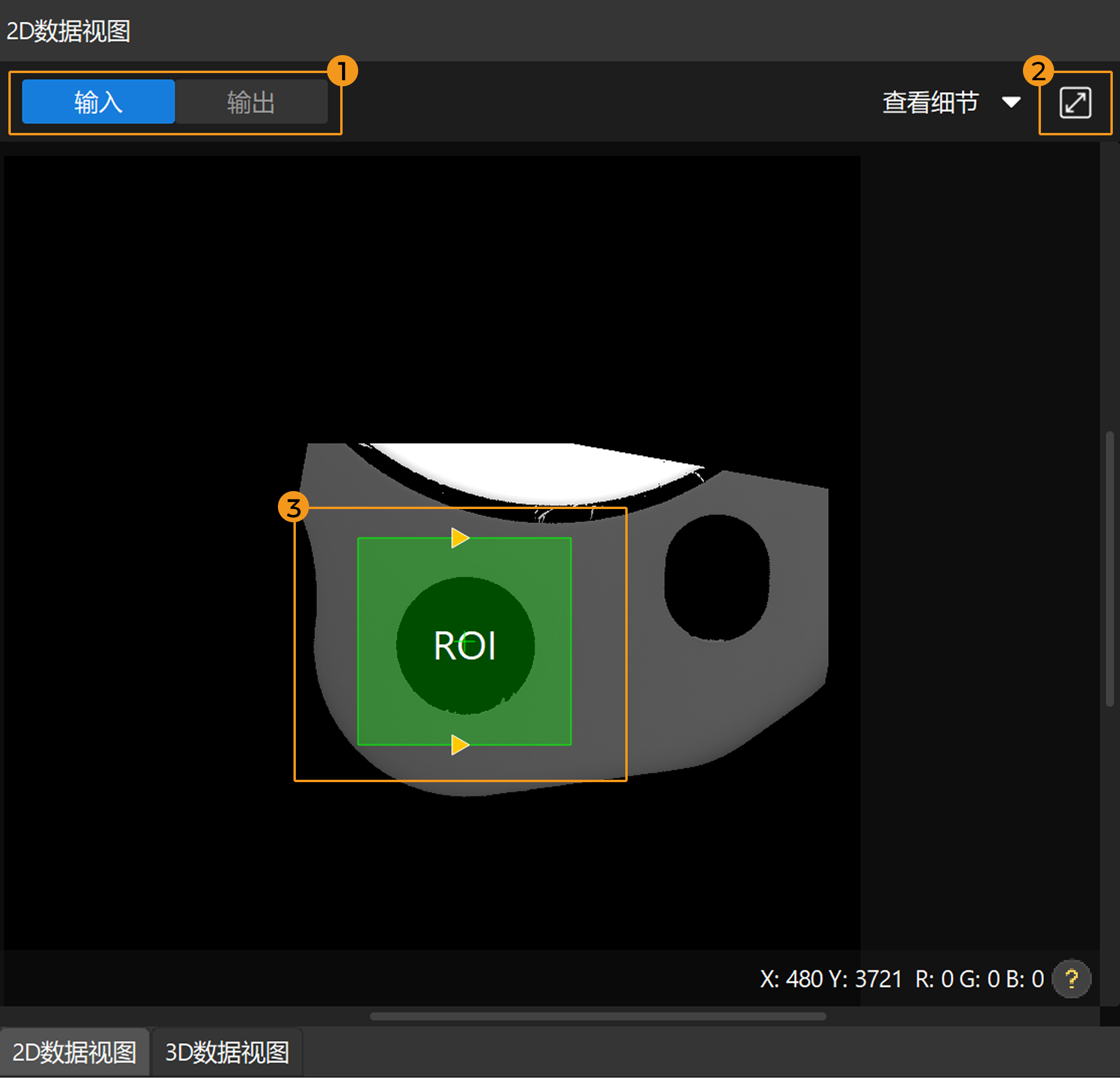Switch to the 3D数据视图 tab

(x=228, y=1052)
